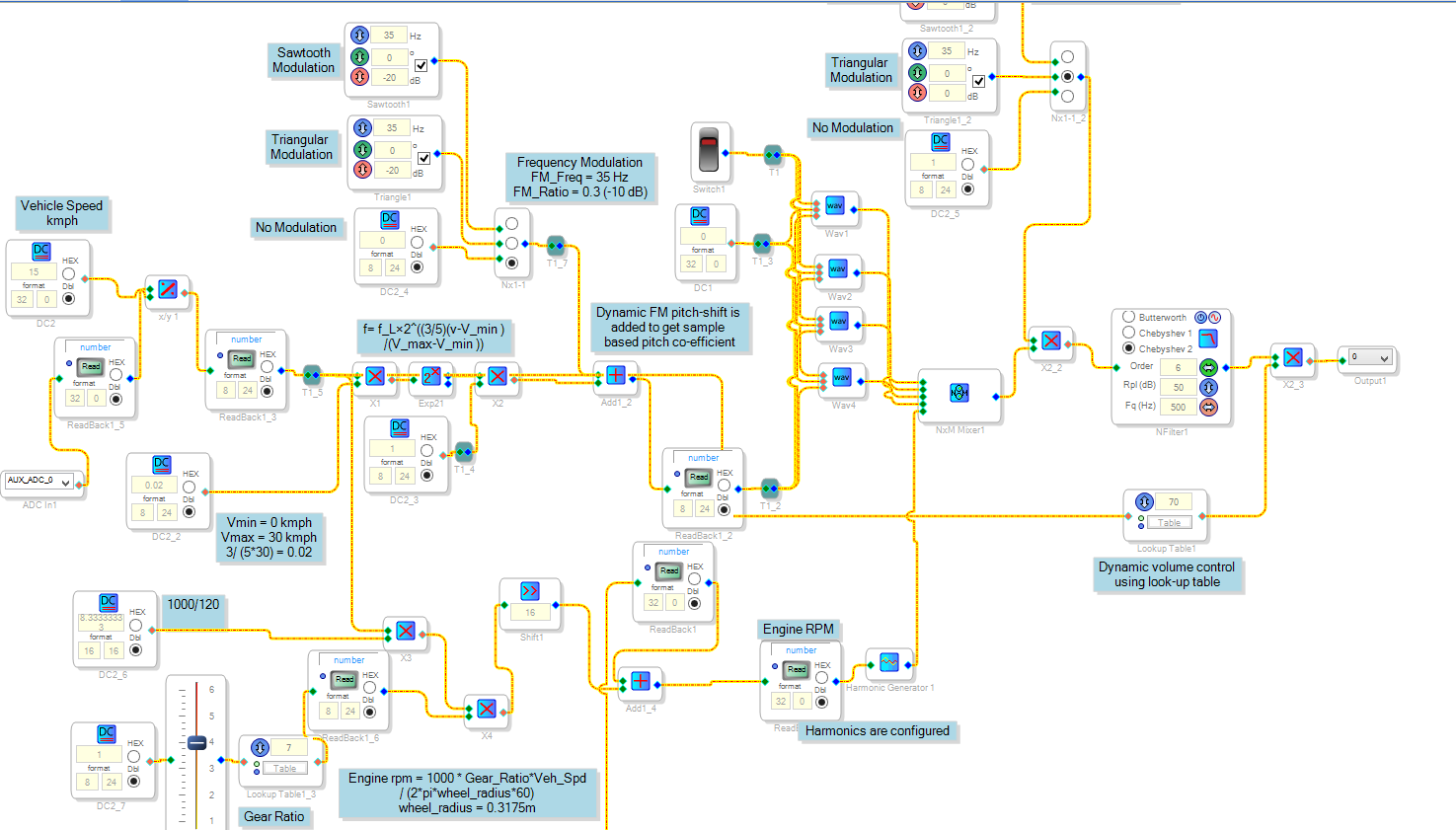This screenshot has height=830, width=1456.
Task: Uncheck the Sawtooth1 enable checkbox
Action: pyautogui.click(x=421, y=64)
